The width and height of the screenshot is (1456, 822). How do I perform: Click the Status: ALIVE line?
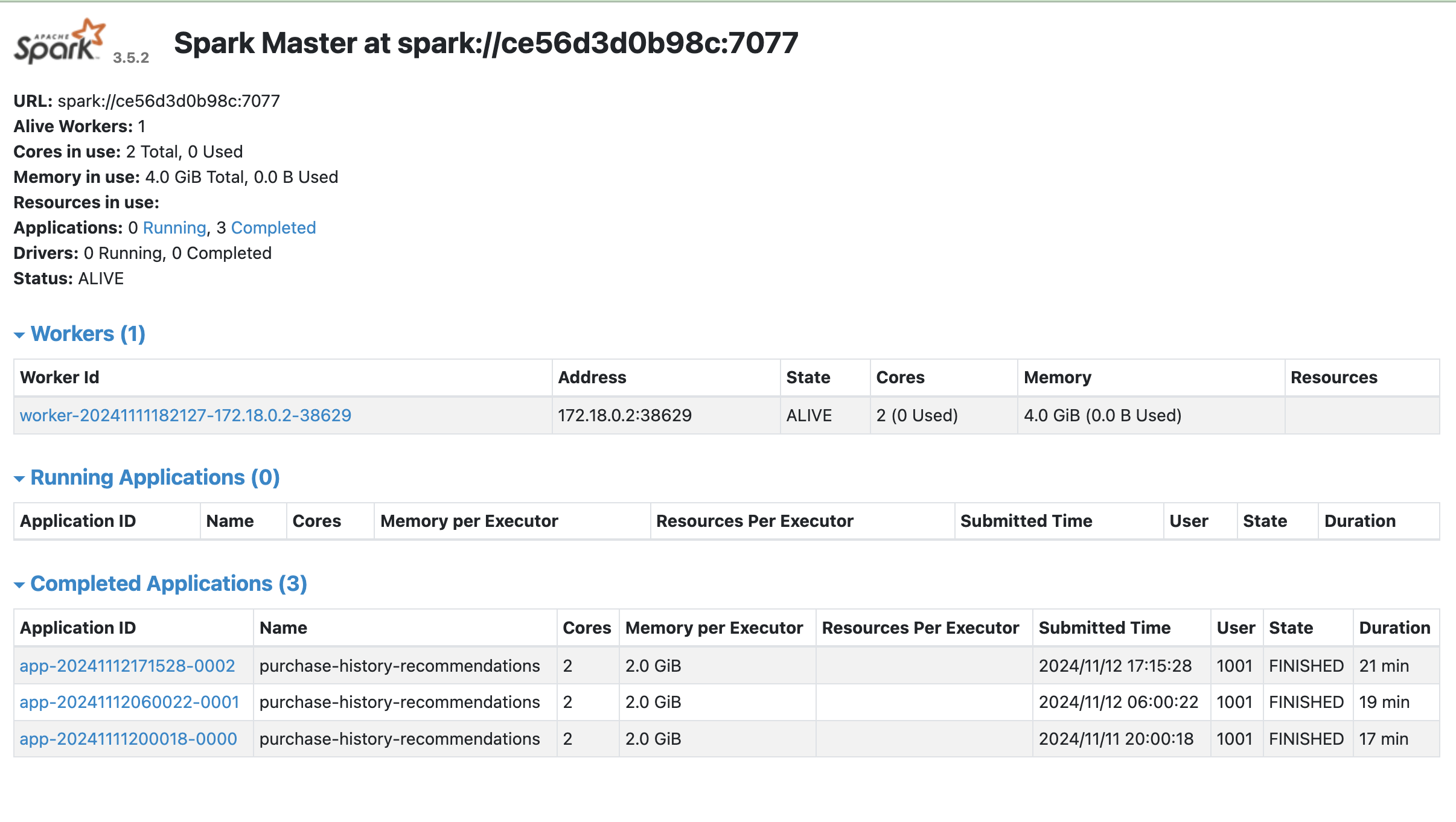click(x=69, y=278)
